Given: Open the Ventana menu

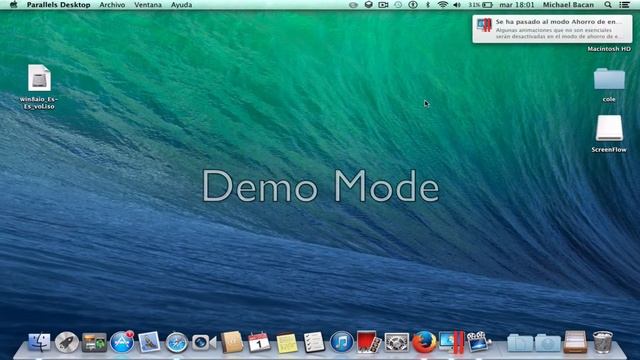Looking at the screenshot, I should point(148,5).
